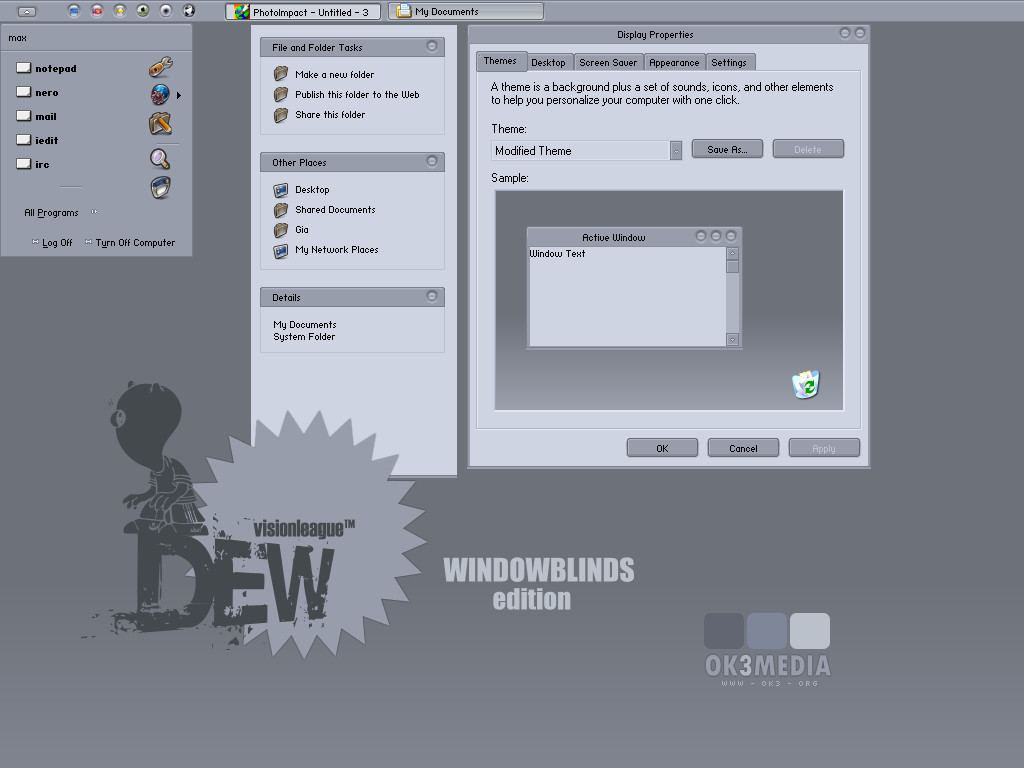Click the wrench icon in start menu
This screenshot has height=768, width=1024.
tap(160, 66)
